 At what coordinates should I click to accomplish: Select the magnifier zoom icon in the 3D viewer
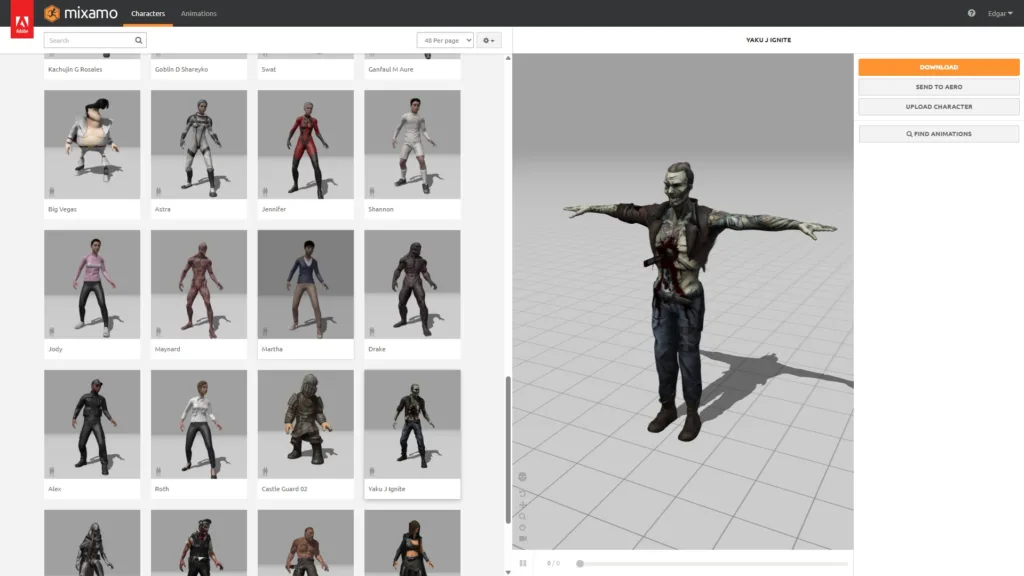[x=522, y=517]
